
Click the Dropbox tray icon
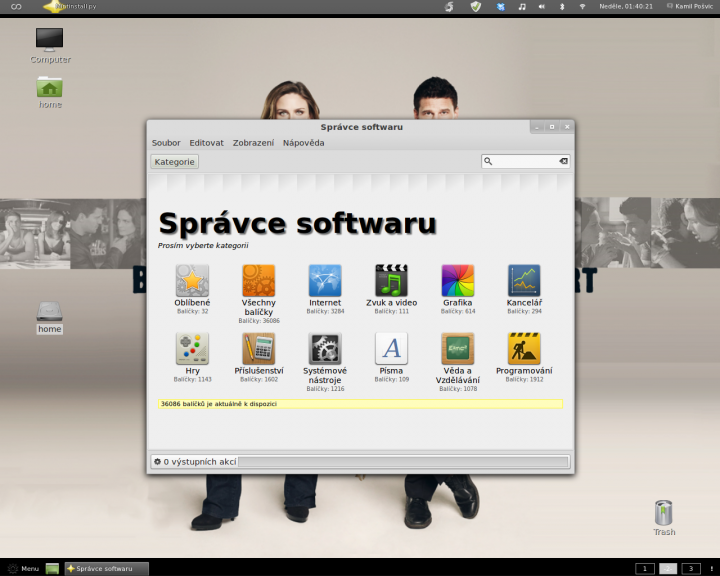point(501,6)
